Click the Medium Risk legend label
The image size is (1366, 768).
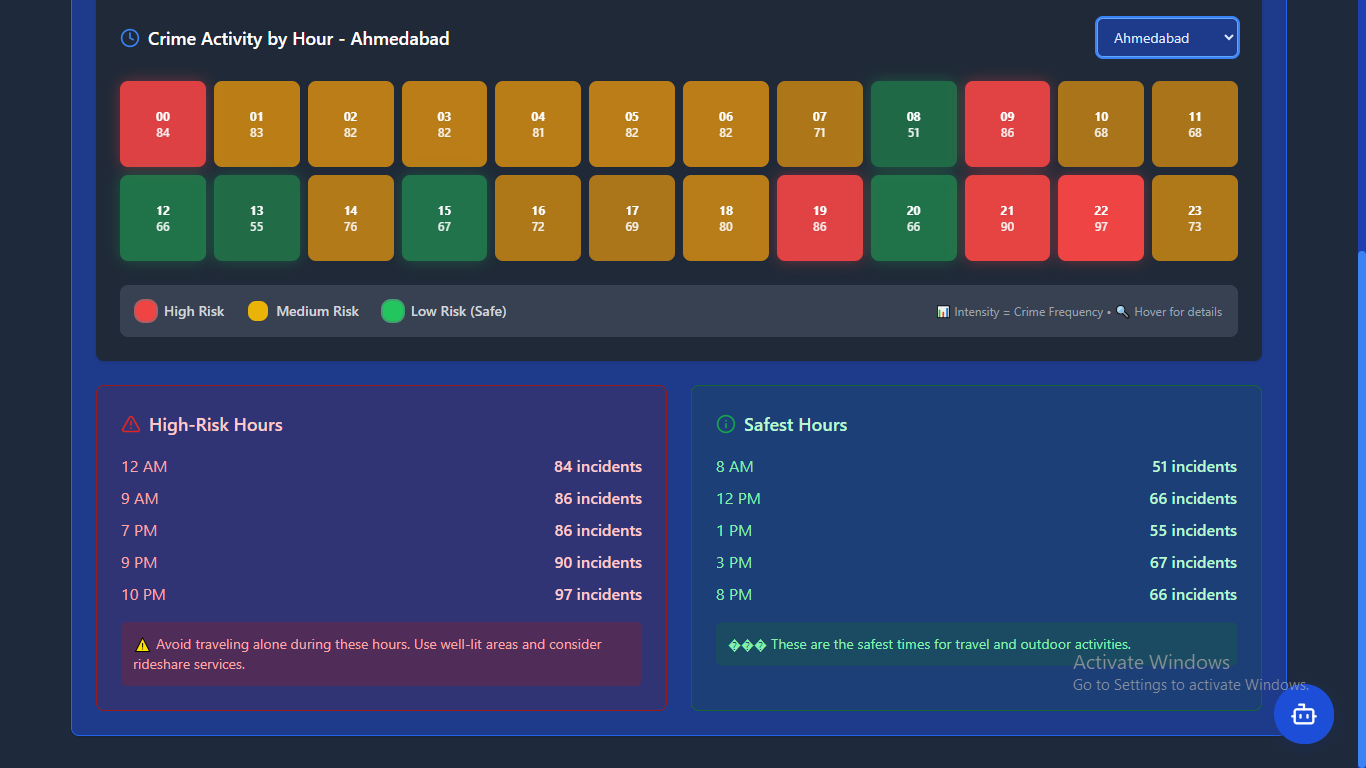click(317, 311)
